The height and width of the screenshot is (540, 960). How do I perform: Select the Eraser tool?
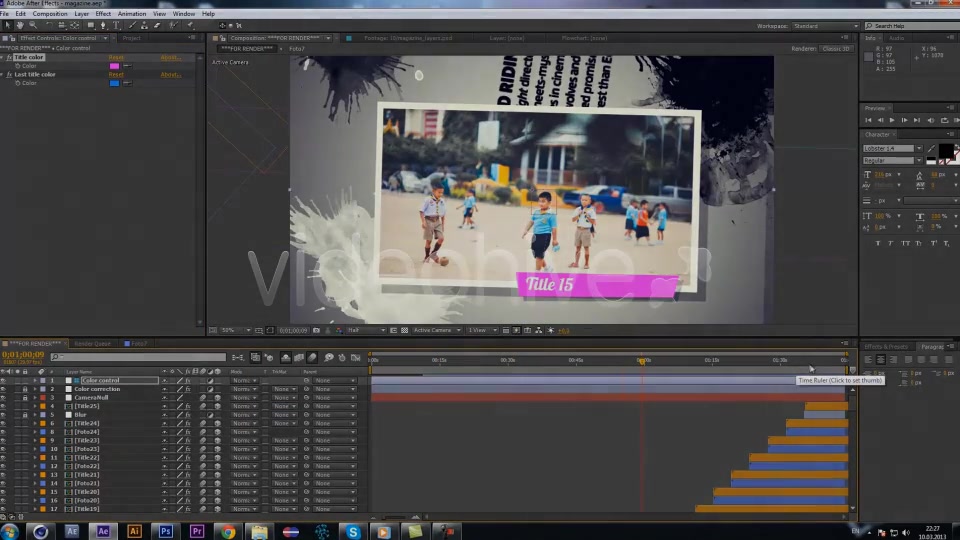(x=157, y=26)
